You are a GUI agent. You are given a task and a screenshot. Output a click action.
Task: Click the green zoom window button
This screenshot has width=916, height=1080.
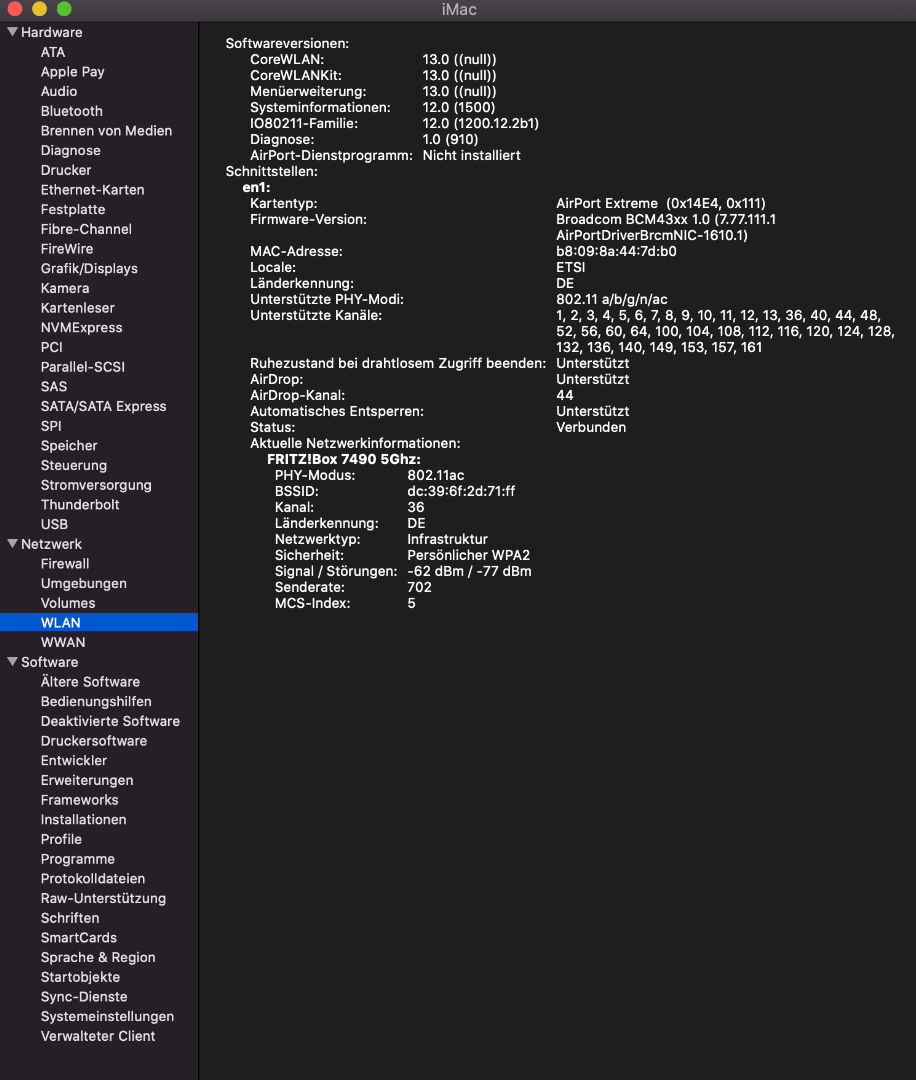click(x=64, y=9)
